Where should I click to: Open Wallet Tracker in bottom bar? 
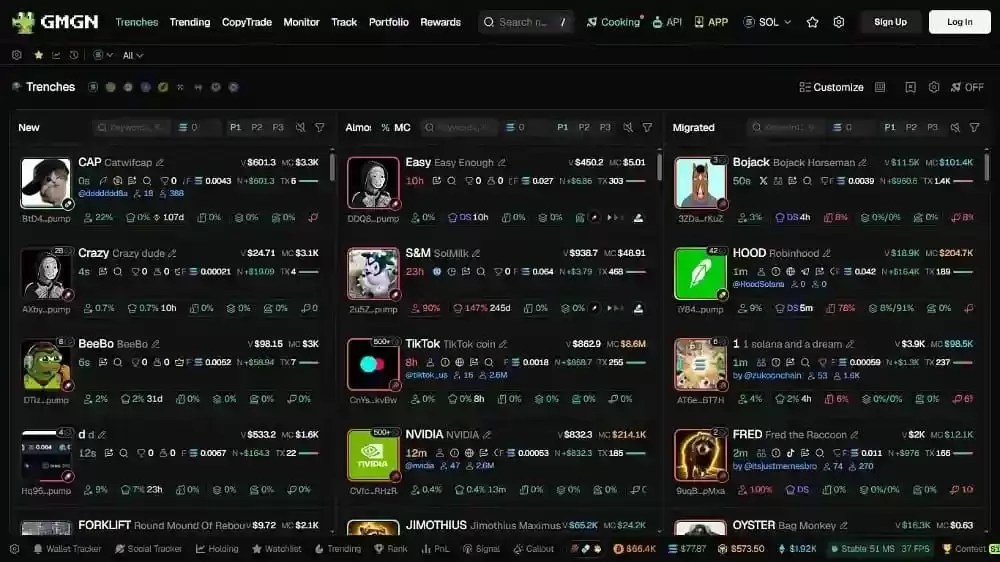coord(67,549)
